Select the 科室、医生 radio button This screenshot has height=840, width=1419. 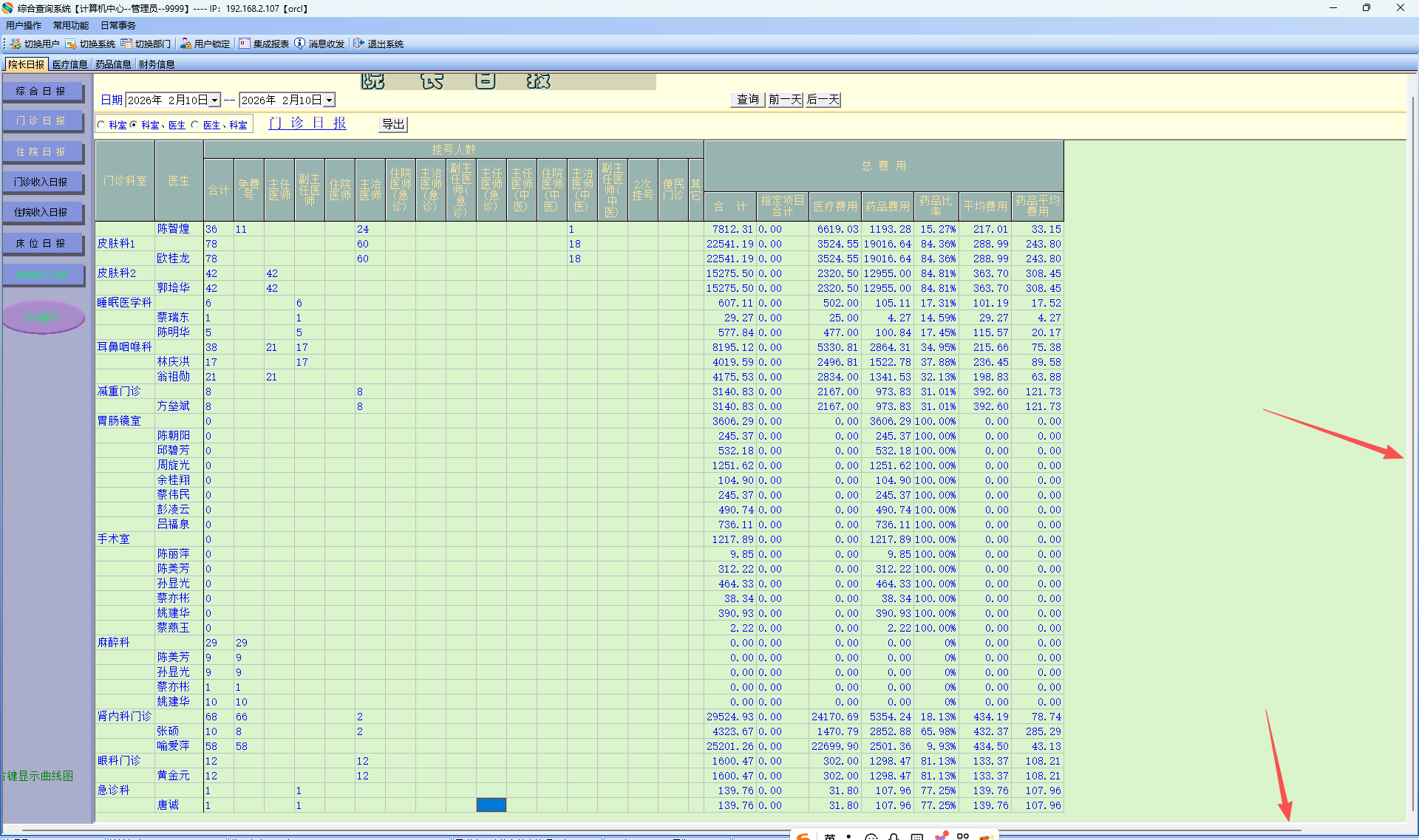point(134,125)
